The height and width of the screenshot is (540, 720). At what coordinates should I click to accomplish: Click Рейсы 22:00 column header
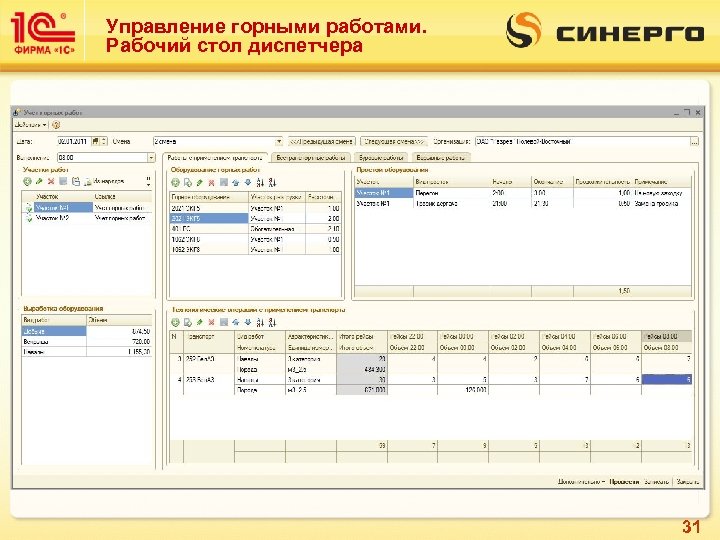[x=412, y=337]
